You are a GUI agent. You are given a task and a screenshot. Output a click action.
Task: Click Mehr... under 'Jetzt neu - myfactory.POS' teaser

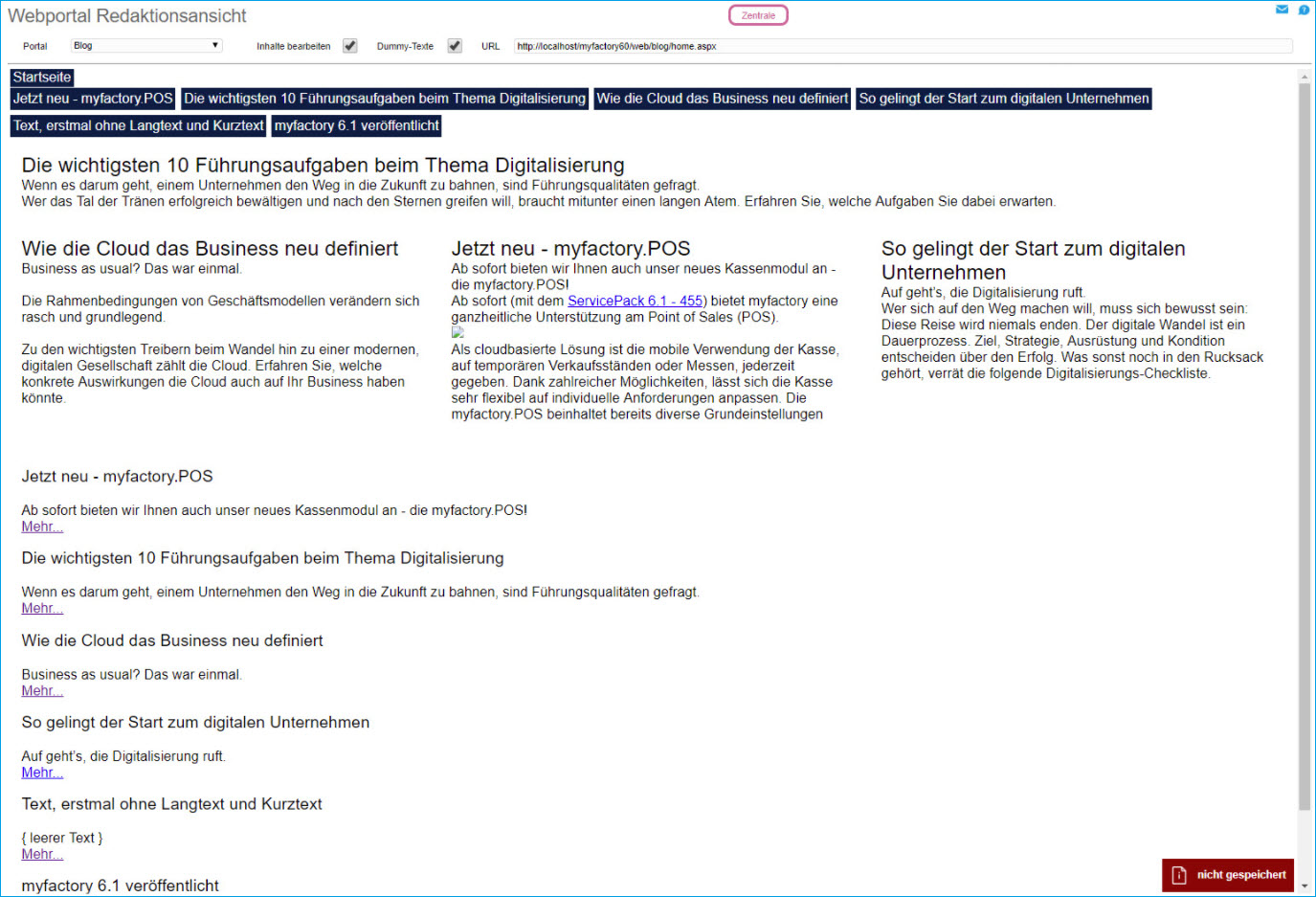coord(42,527)
